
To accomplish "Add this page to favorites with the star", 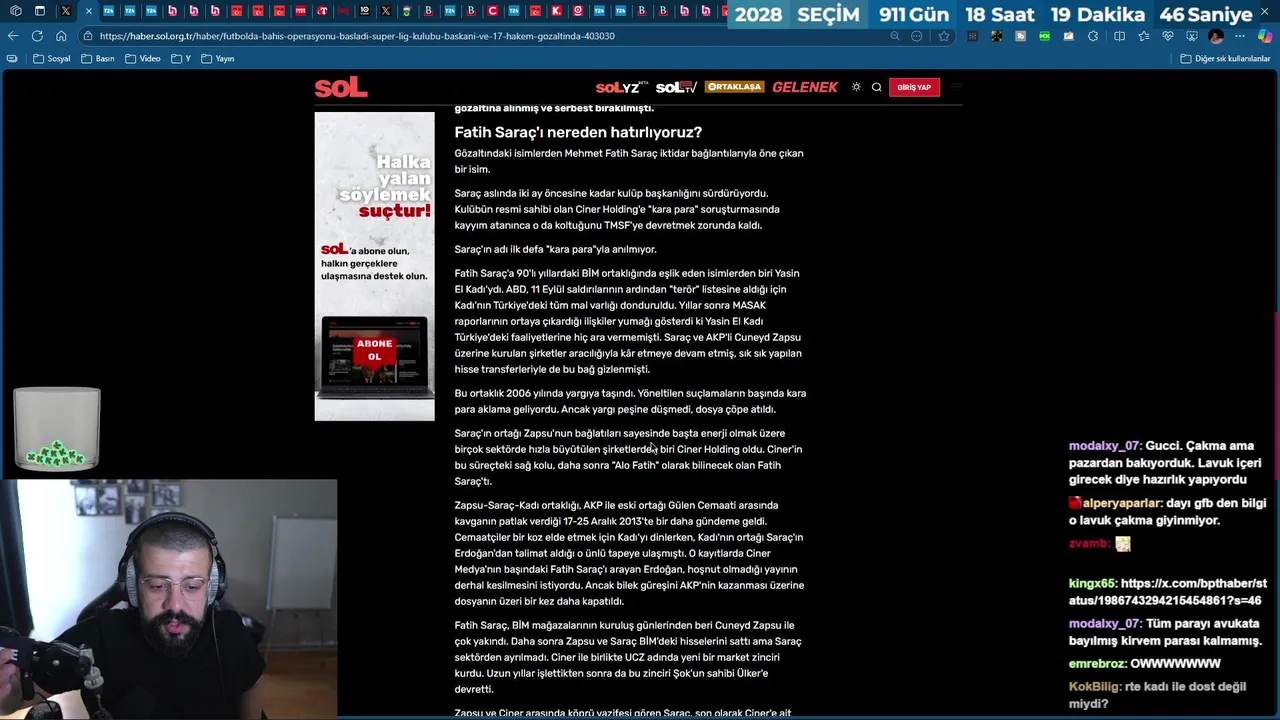I will pyautogui.click(x=943, y=36).
